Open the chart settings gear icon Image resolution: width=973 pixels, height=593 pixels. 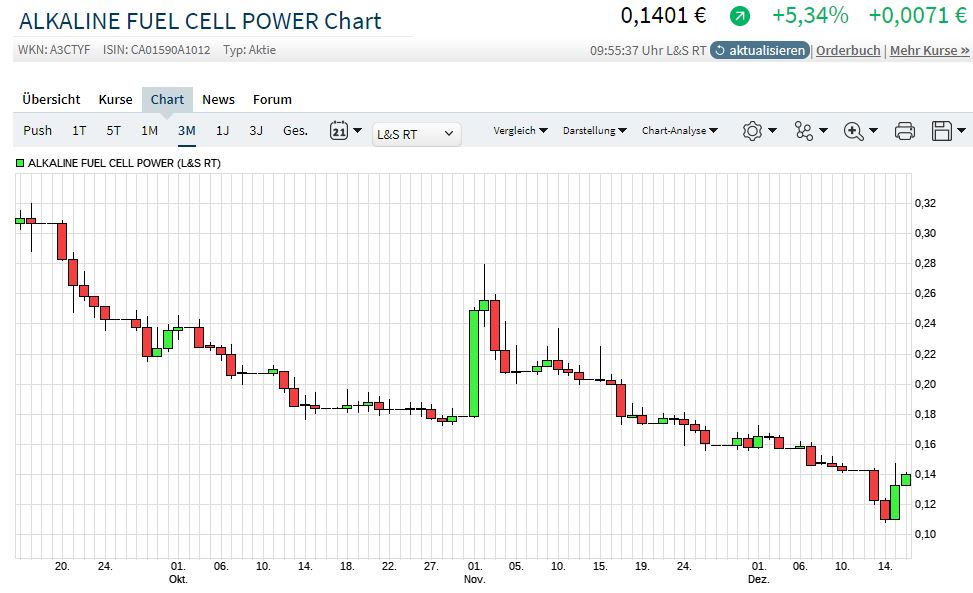(x=752, y=131)
